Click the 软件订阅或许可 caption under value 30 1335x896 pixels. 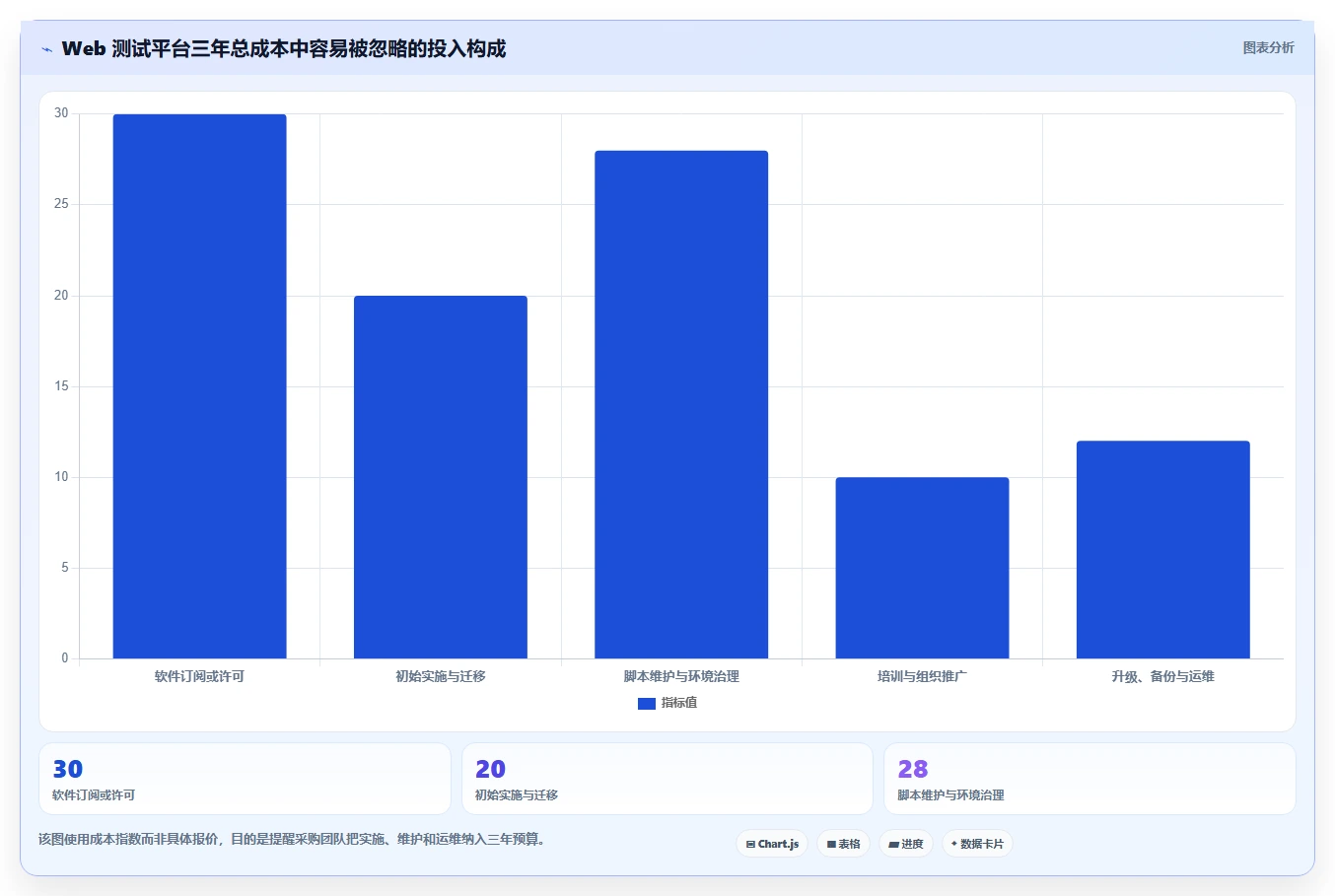94,795
